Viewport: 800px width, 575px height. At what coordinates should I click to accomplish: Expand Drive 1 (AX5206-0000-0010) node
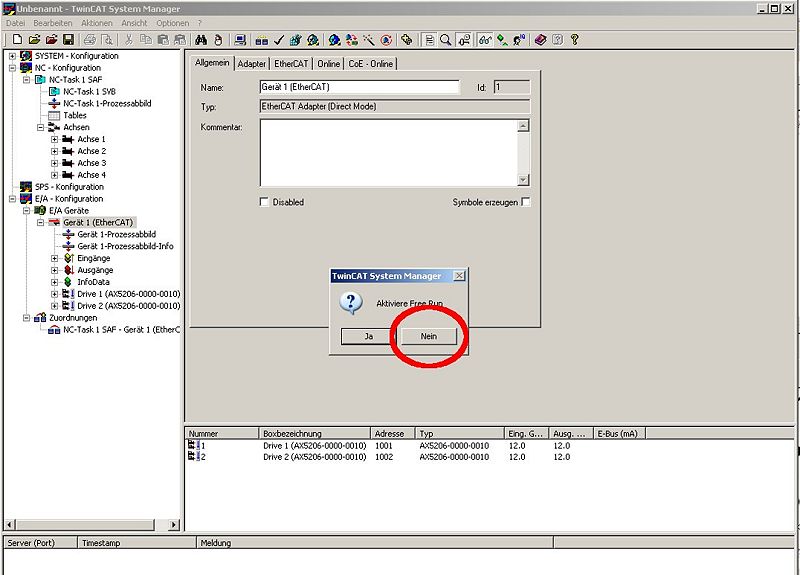tap(55, 294)
